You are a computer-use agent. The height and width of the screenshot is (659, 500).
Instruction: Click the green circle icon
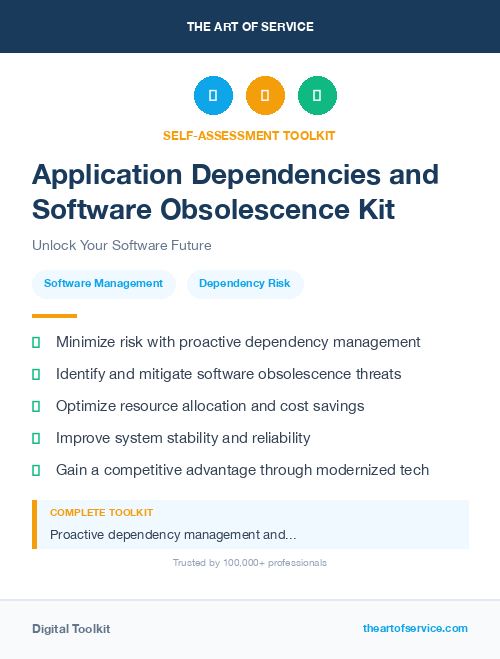point(317,95)
